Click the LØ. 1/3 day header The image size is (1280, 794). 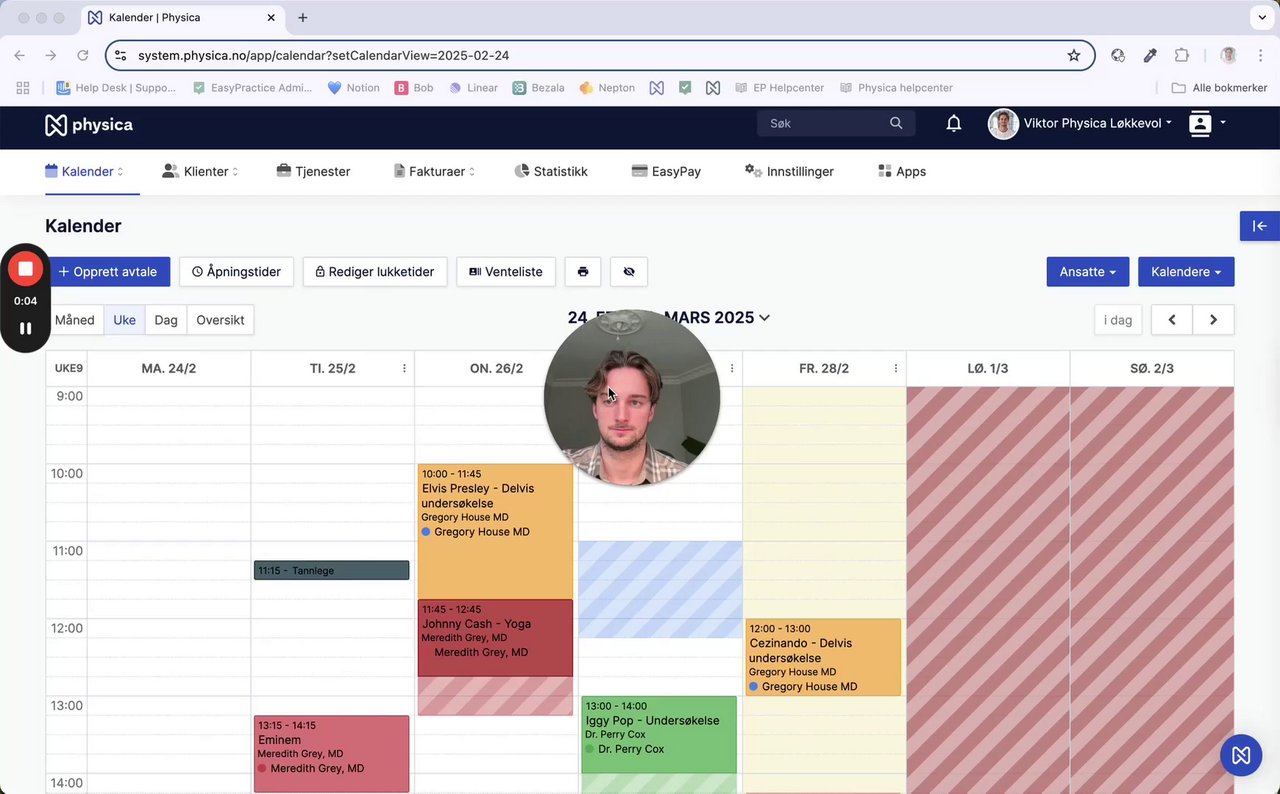pyautogui.click(x=988, y=369)
